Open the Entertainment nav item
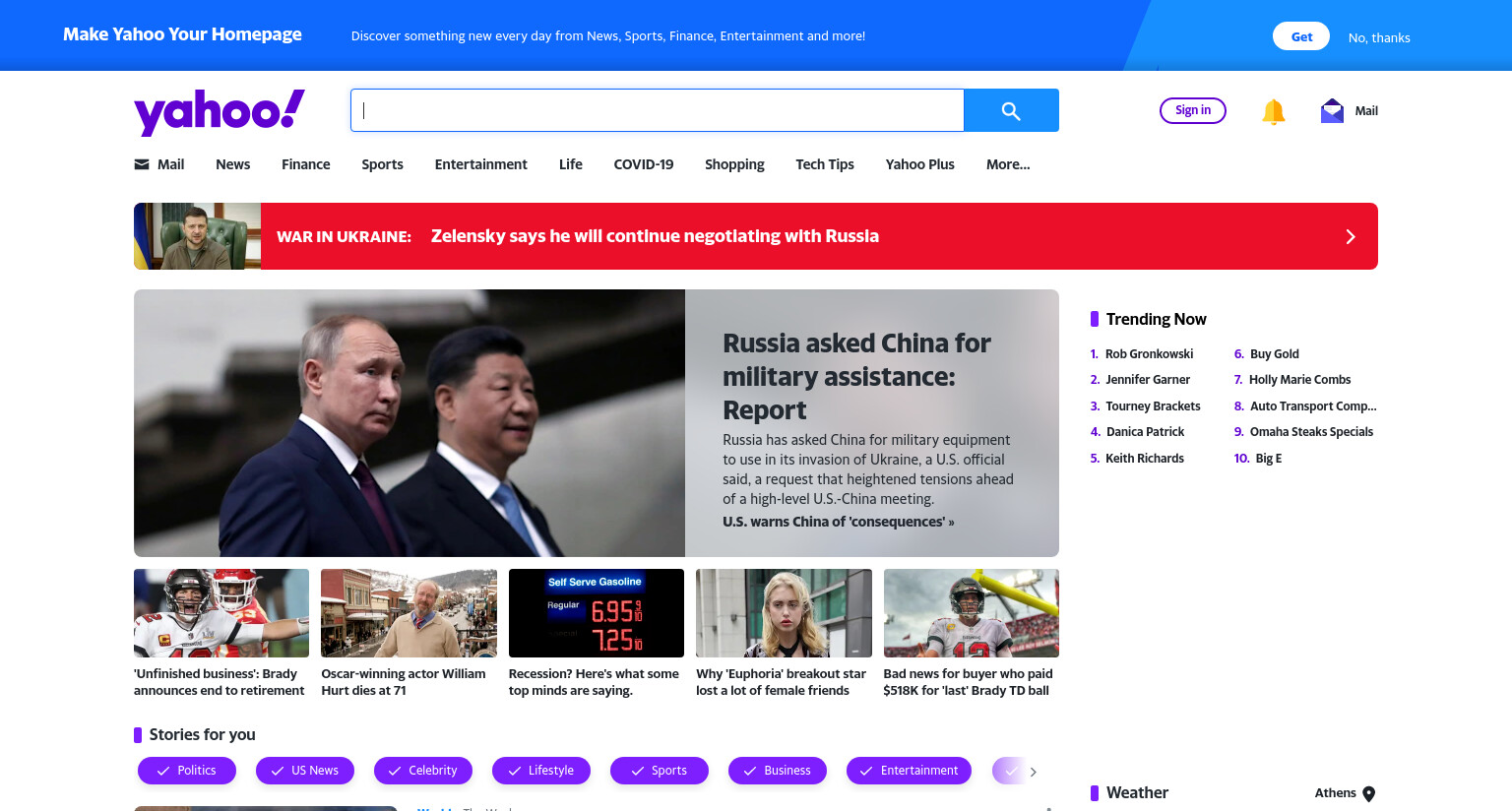The width and height of the screenshot is (1512, 811). click(481, 164)
